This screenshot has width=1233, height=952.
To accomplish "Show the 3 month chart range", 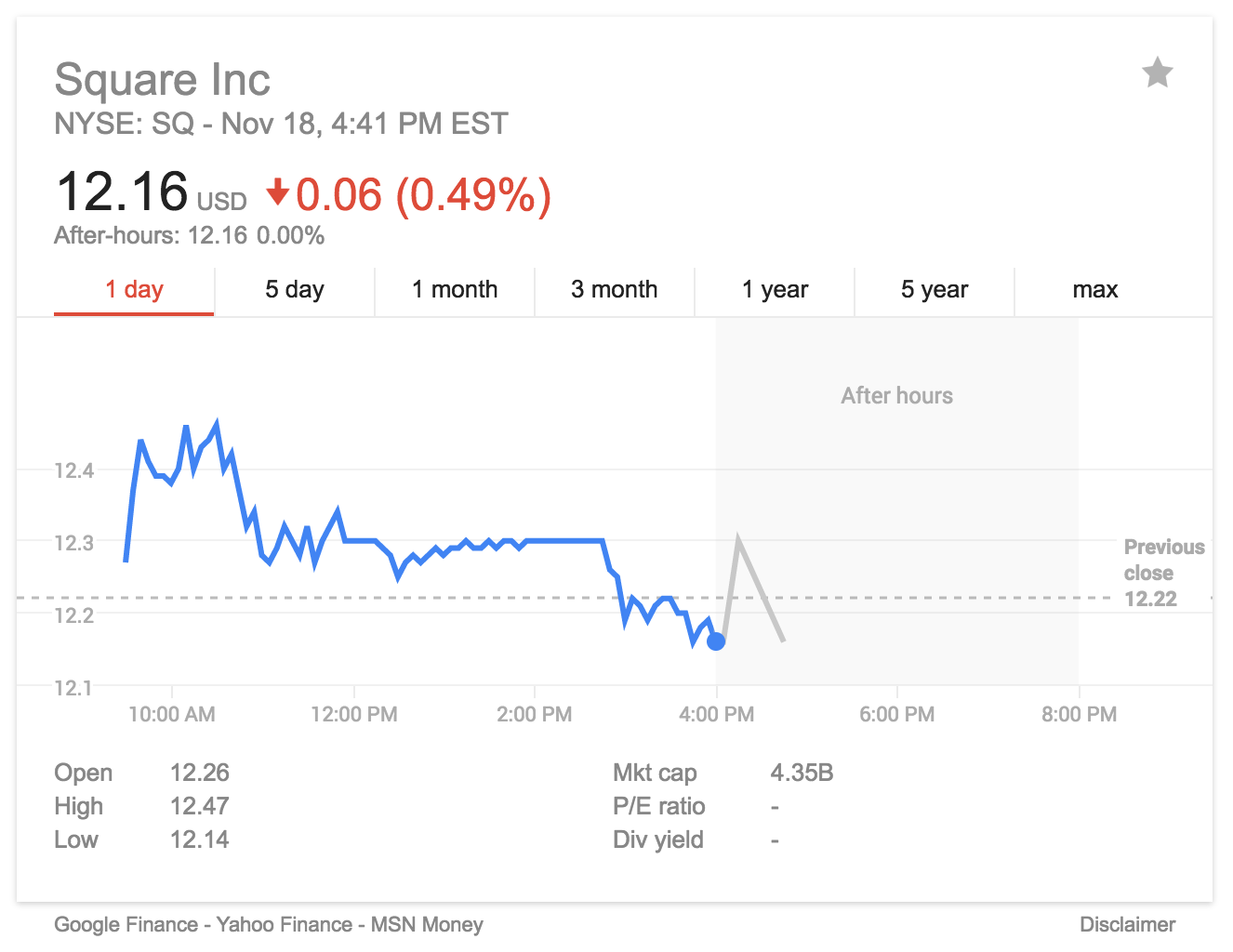I will 614,290.
